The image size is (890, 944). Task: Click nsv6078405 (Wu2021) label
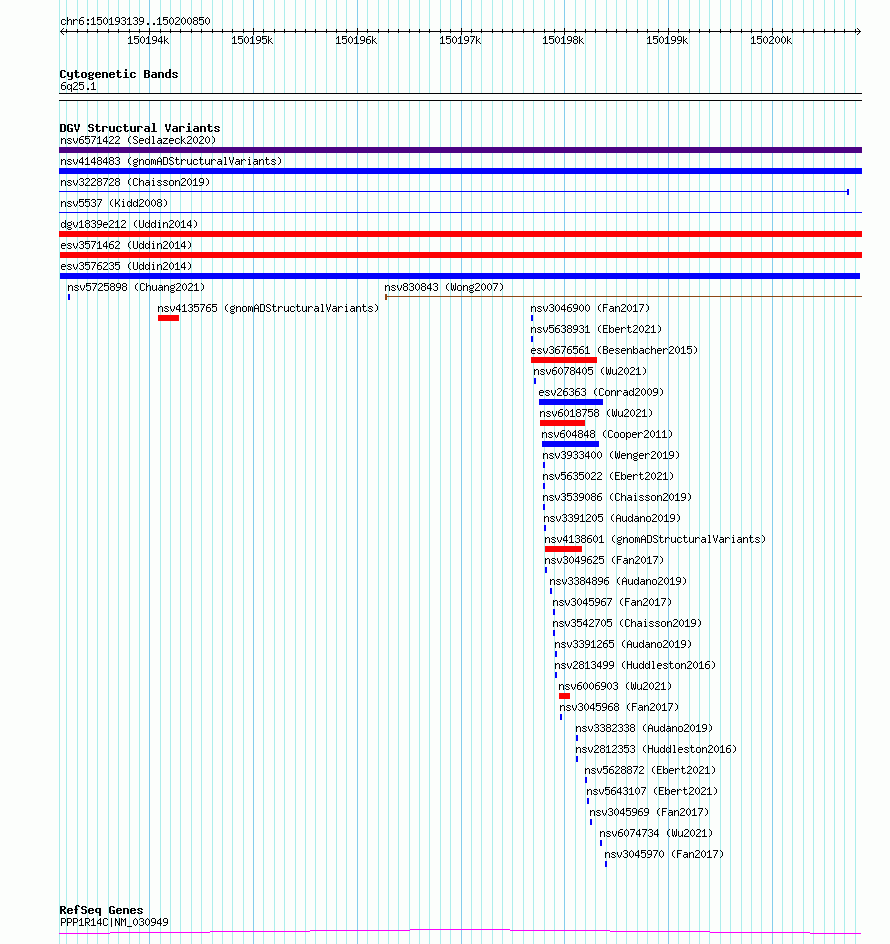click(x=590, y=372)
